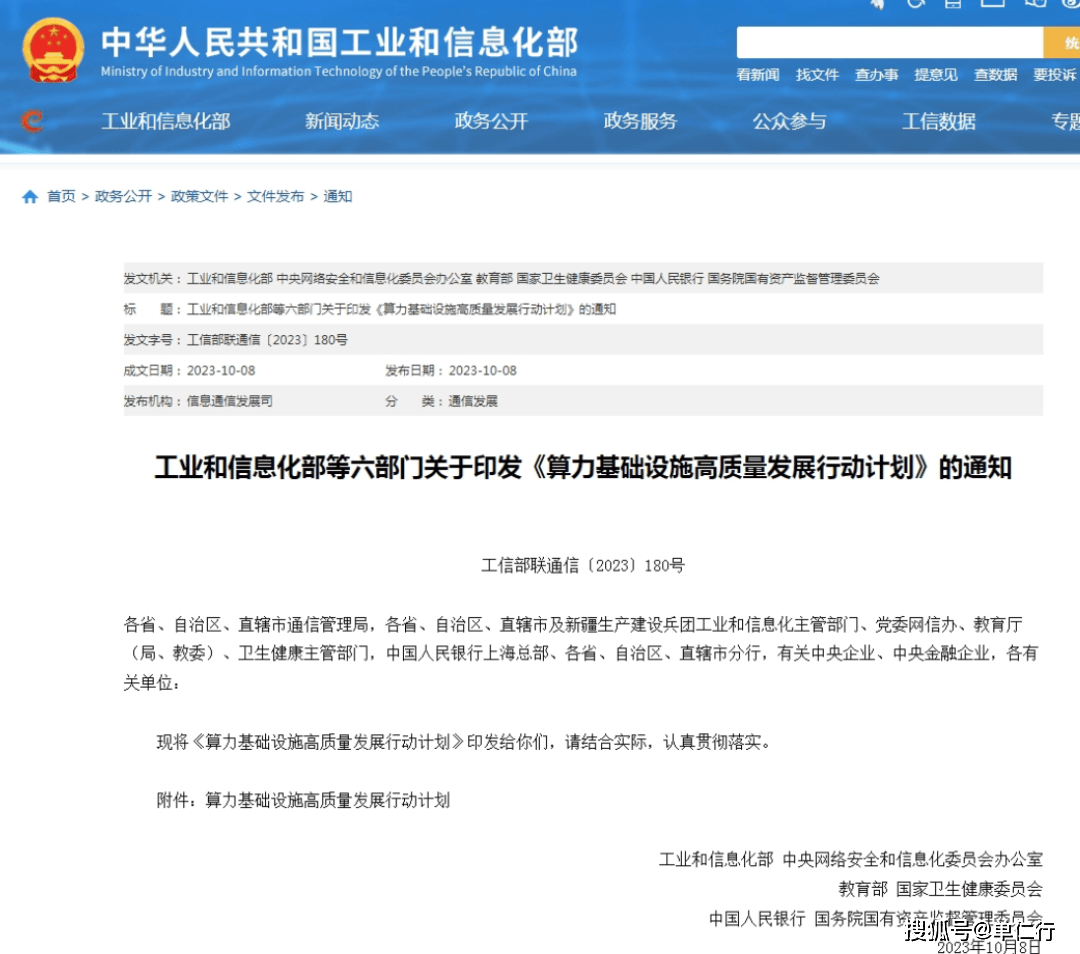Image resolution: width=1080 pixels, height=954 pixels.
Task: Open the 工信数据 navigation menu
Action: tap(938, 121)
